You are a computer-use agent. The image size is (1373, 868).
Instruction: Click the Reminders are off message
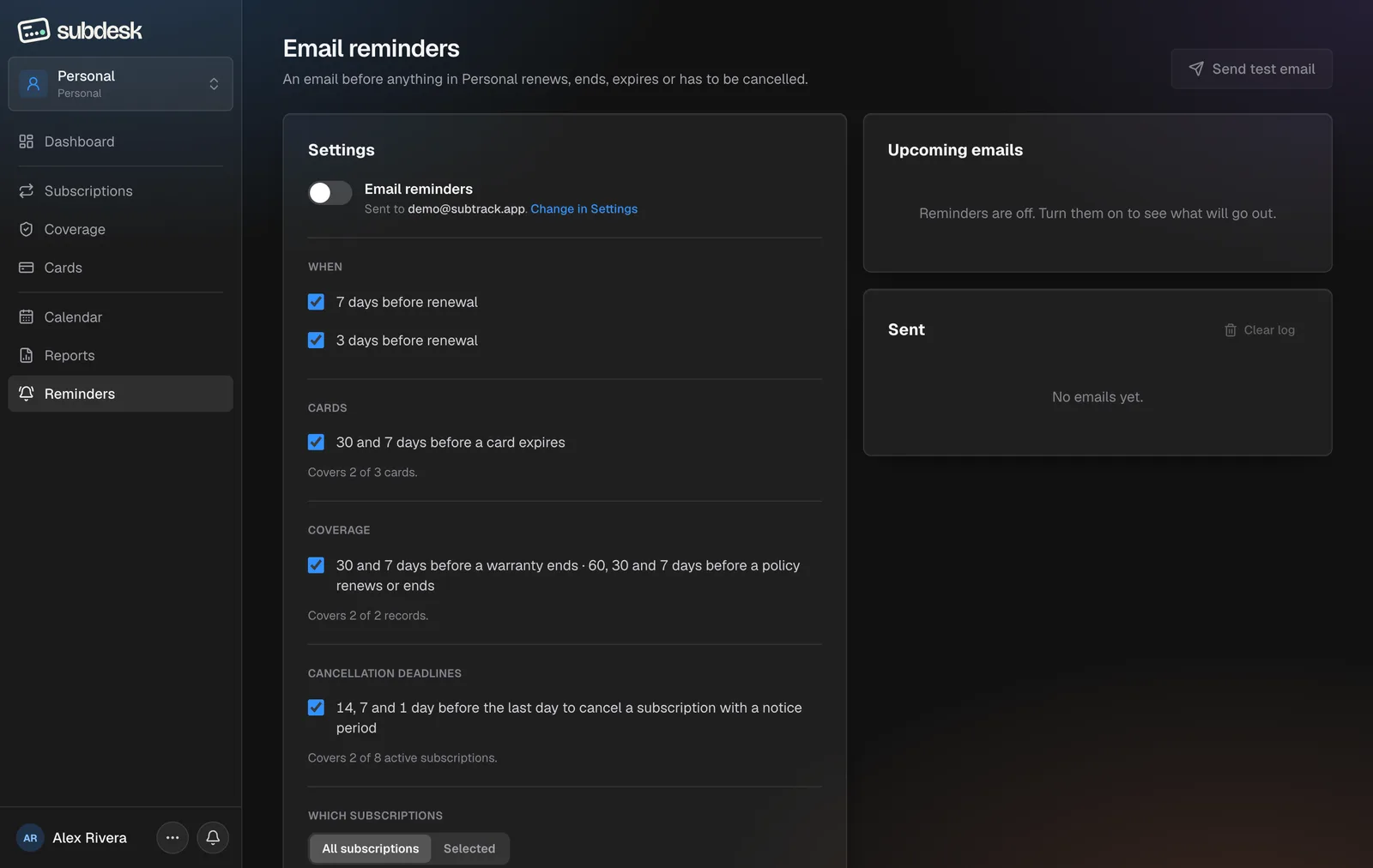pyautogui.click(x=1098, y=214)
